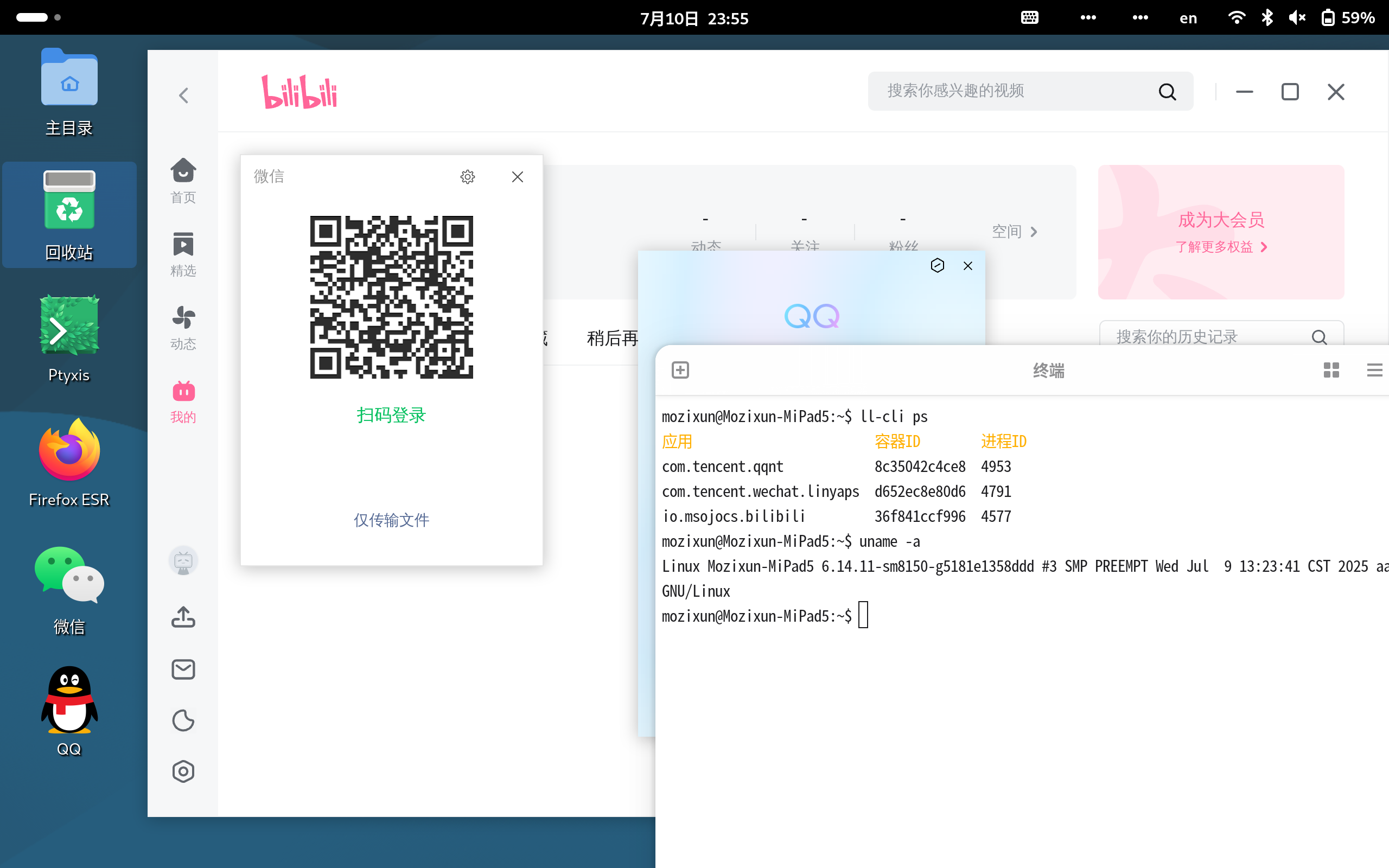
Task: Click com.tencent.qqnt row in terminal
Action: pyautogui.click(x=836, y=466)
